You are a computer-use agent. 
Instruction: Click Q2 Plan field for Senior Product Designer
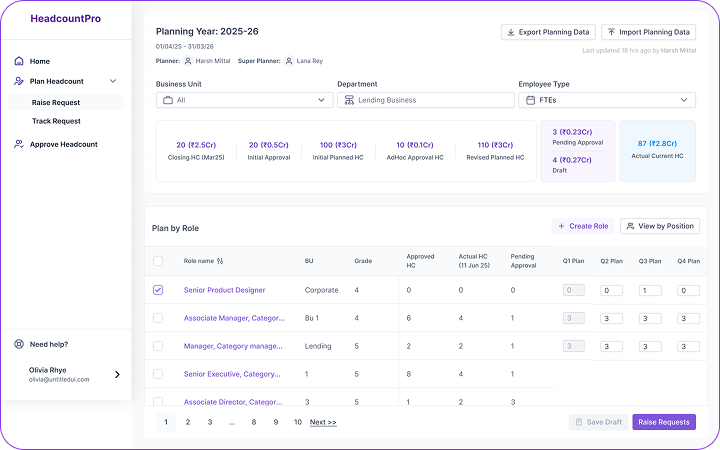pos(611,290)
